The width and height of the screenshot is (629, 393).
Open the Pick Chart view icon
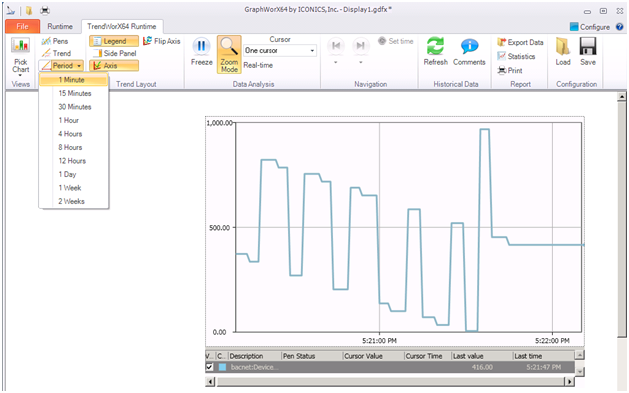[20, 46]
